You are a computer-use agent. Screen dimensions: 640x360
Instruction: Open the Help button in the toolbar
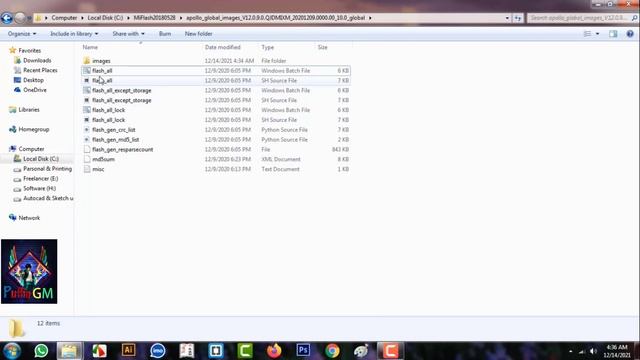click(630, 34)
